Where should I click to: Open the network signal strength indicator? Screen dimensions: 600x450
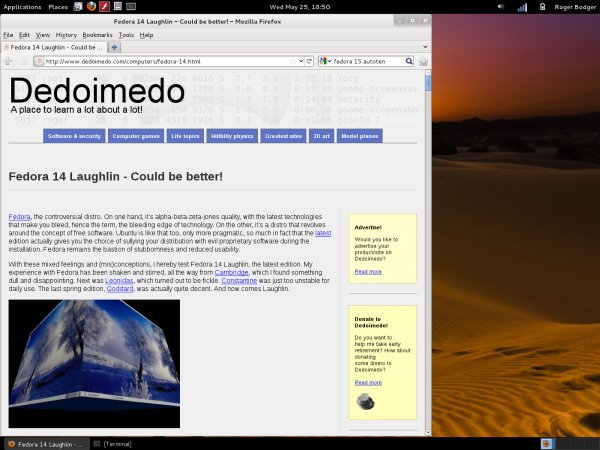(x=522, y=7)
